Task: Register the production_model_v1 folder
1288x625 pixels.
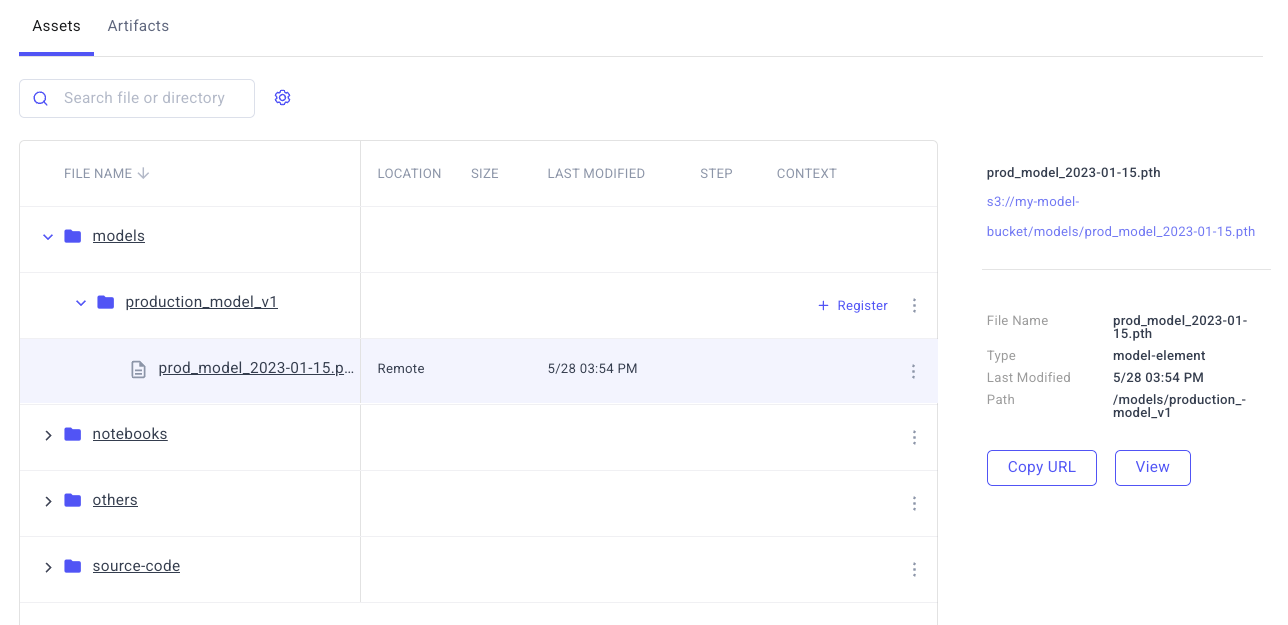Action: pos(852,305)
